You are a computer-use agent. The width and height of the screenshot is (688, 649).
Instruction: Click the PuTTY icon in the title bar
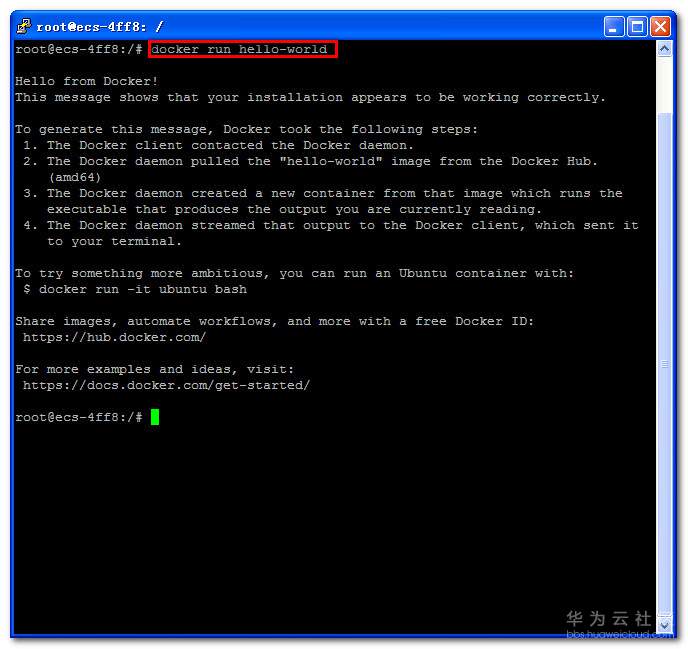pyautogui.click(x=24, y=26)
